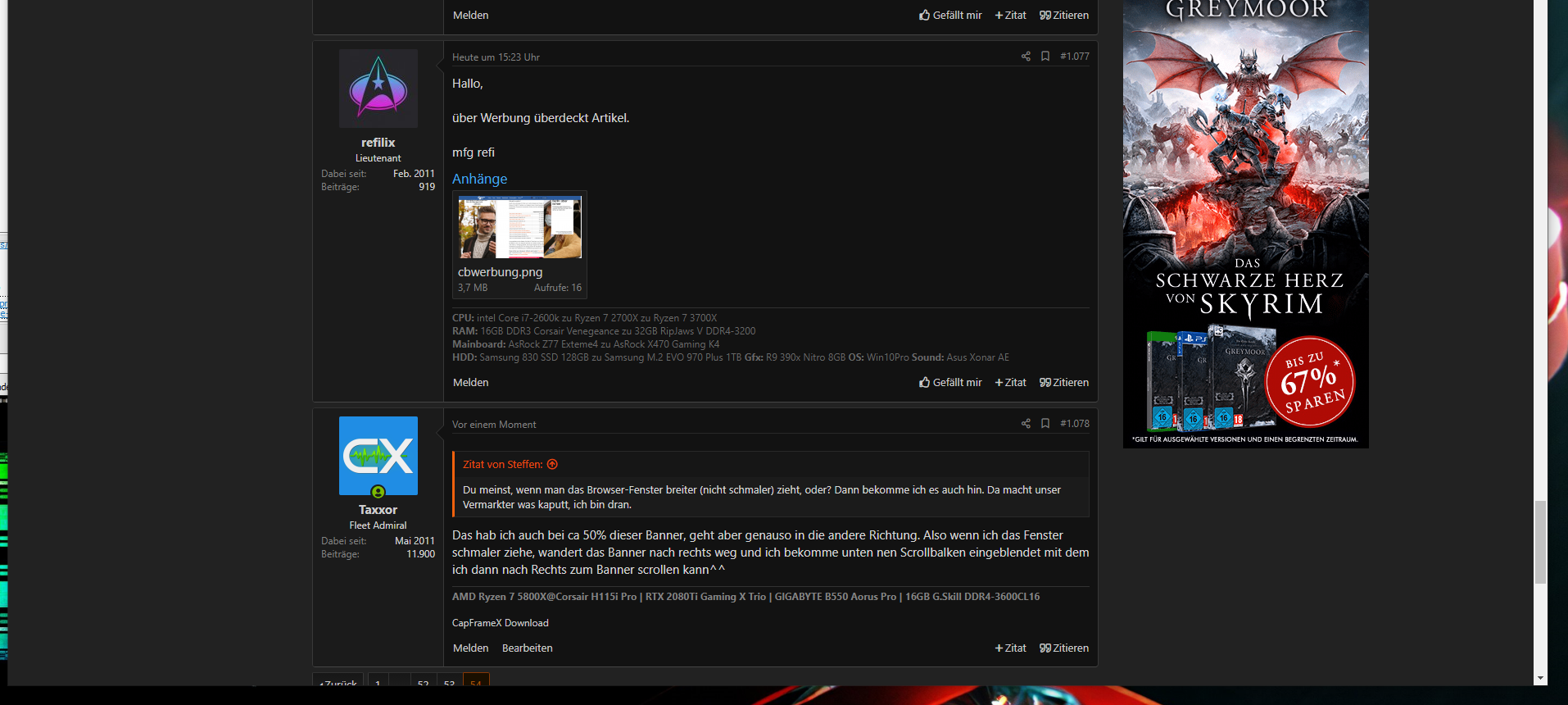1568x705 pixels.
Task: Click Beiträge count 919 for refilix
Action: coord(427,187)
